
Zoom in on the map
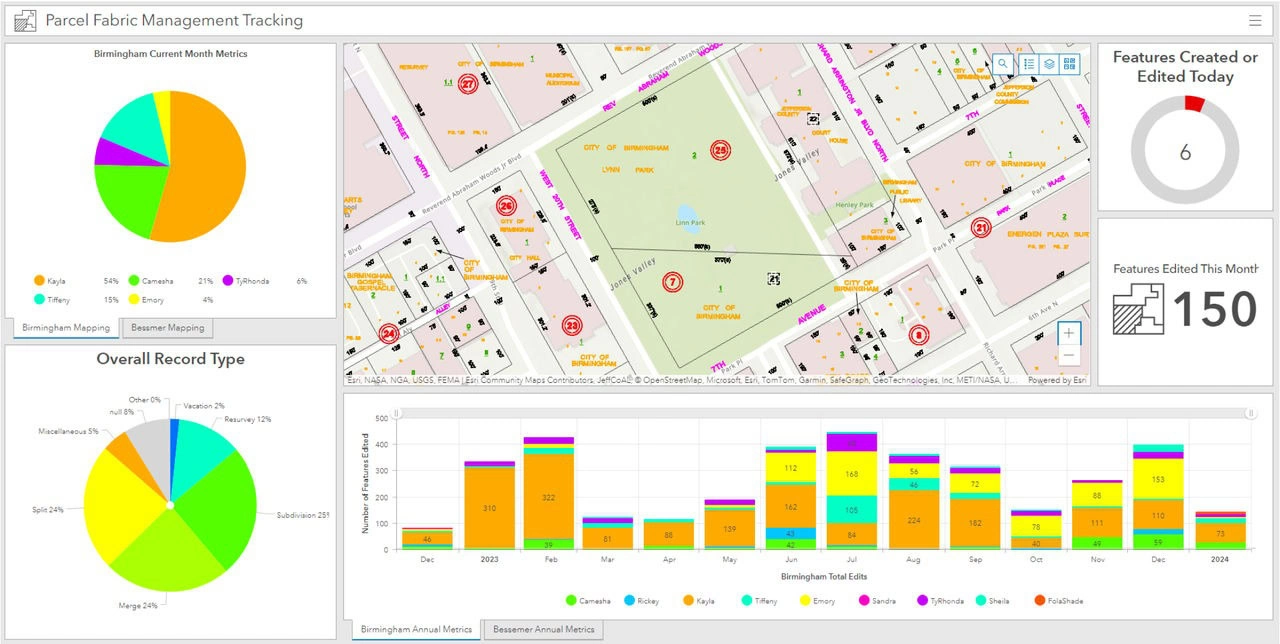(1070, 333)
